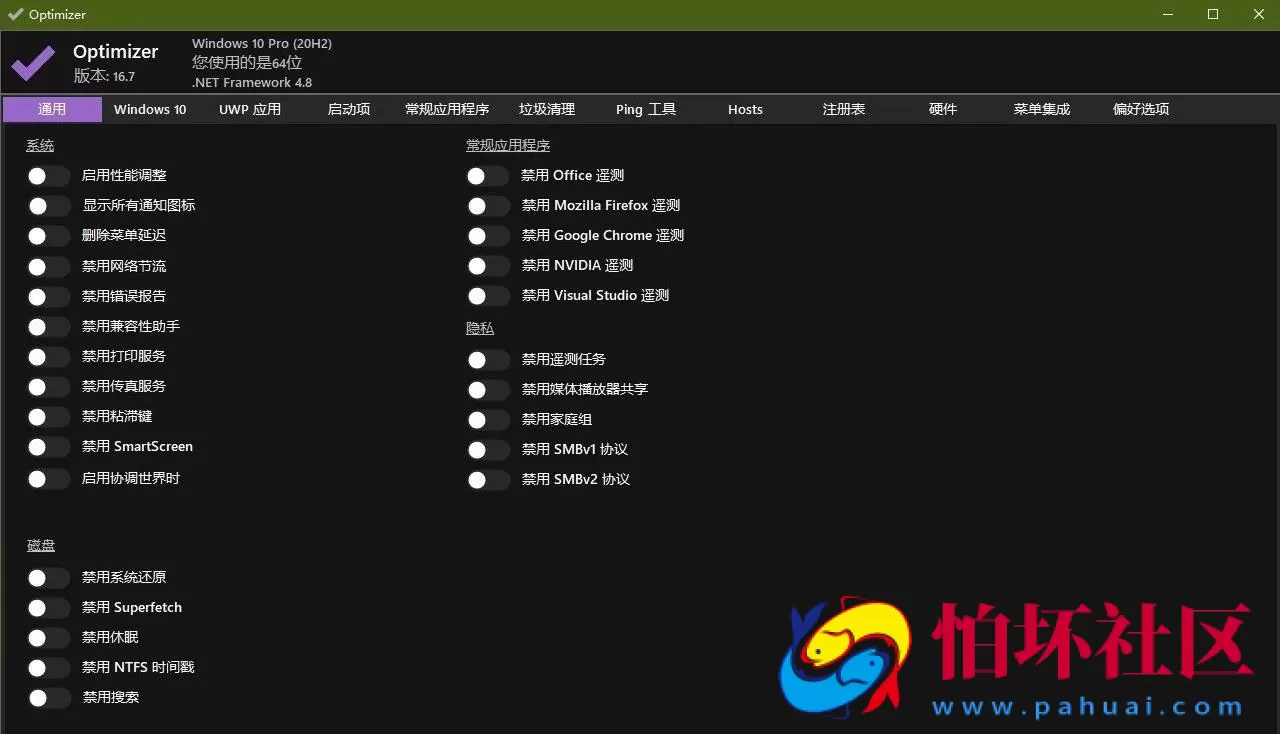Click the Optimizer checkmark logo
1280x734 pixels.
pyautogui.click(x=31, y=62)
